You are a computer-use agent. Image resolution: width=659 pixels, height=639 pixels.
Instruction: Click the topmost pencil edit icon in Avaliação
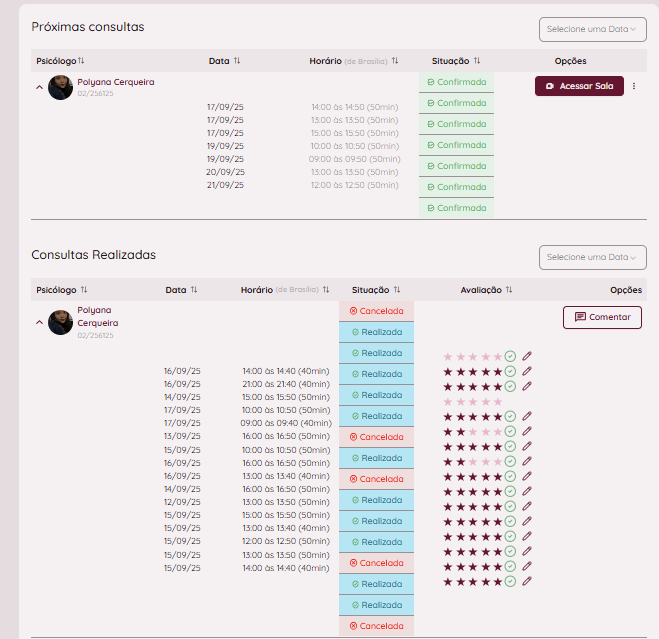[527, 356]
